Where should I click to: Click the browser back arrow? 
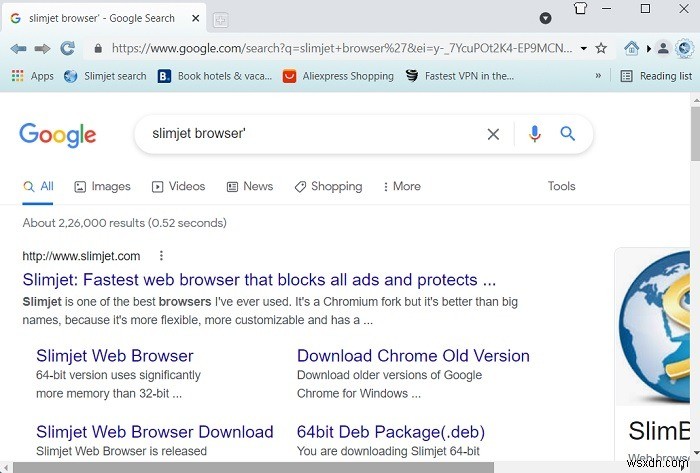point(18,48)
